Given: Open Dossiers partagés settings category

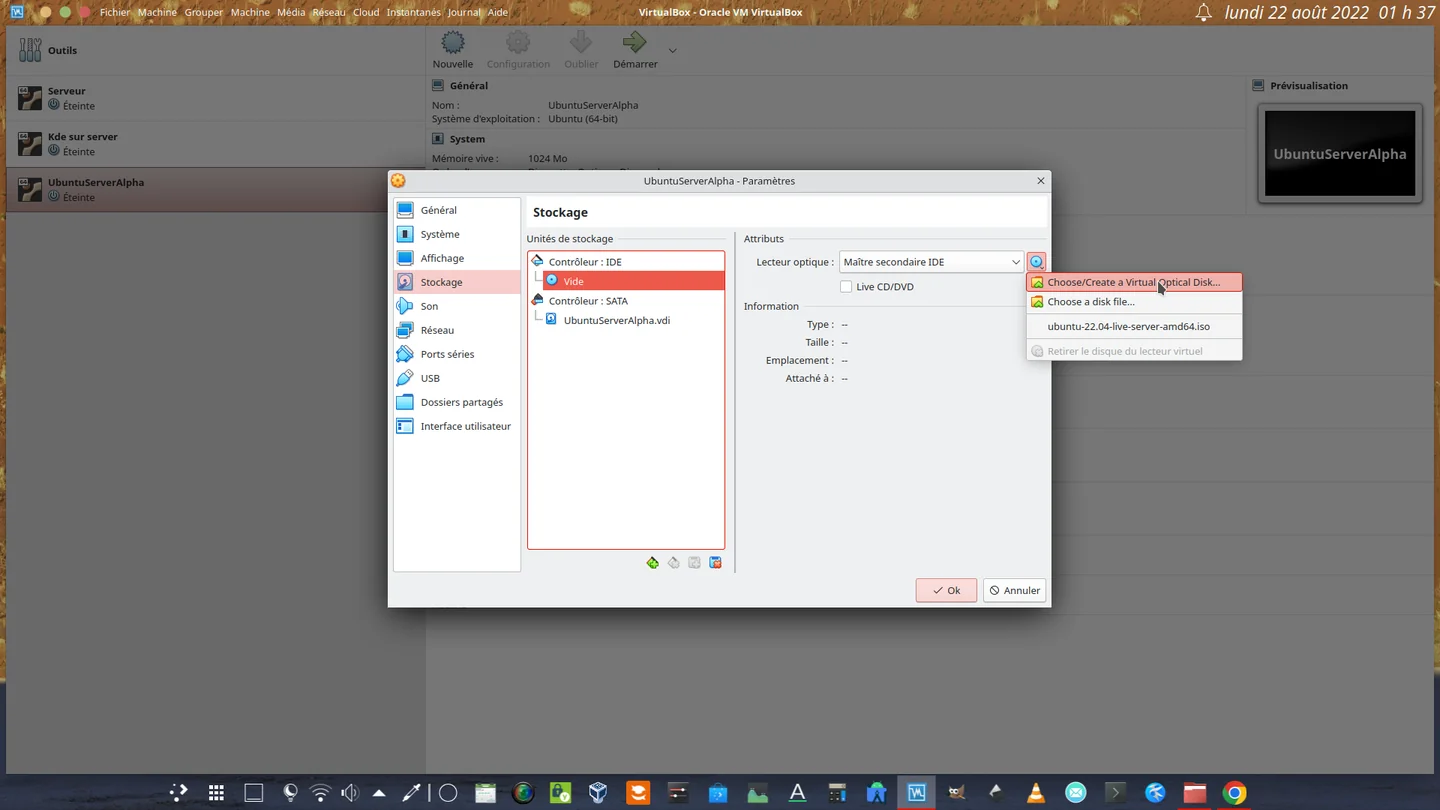Looking at the screenshot, I should coord(457,402).
